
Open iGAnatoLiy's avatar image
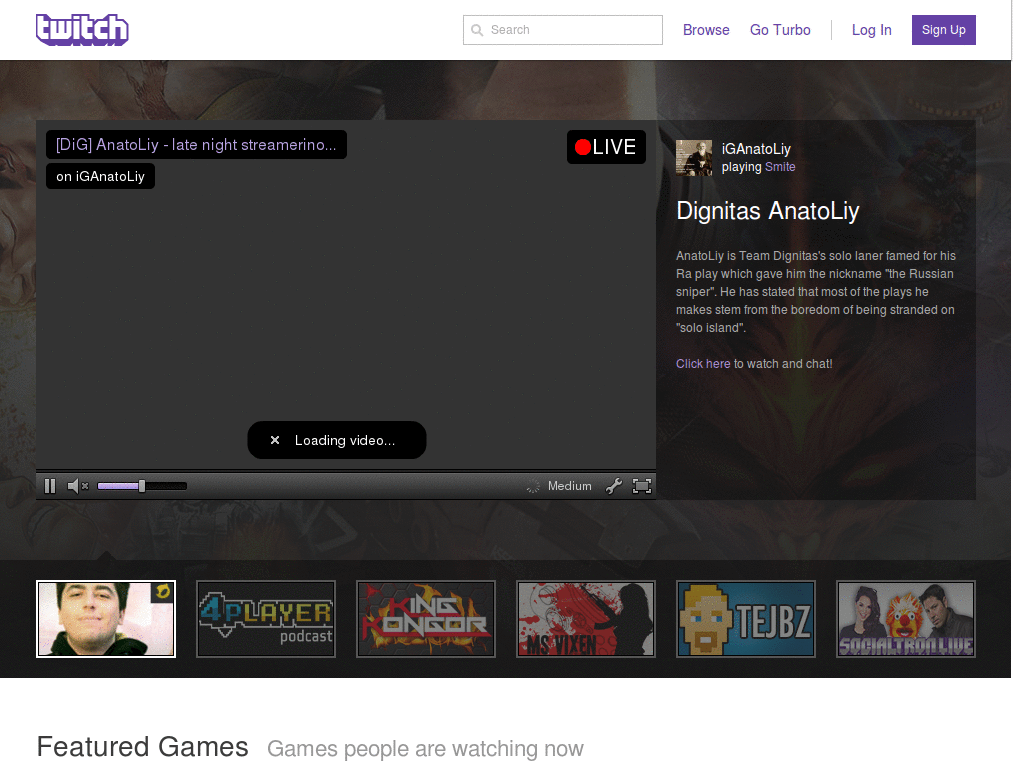point(694,157)
